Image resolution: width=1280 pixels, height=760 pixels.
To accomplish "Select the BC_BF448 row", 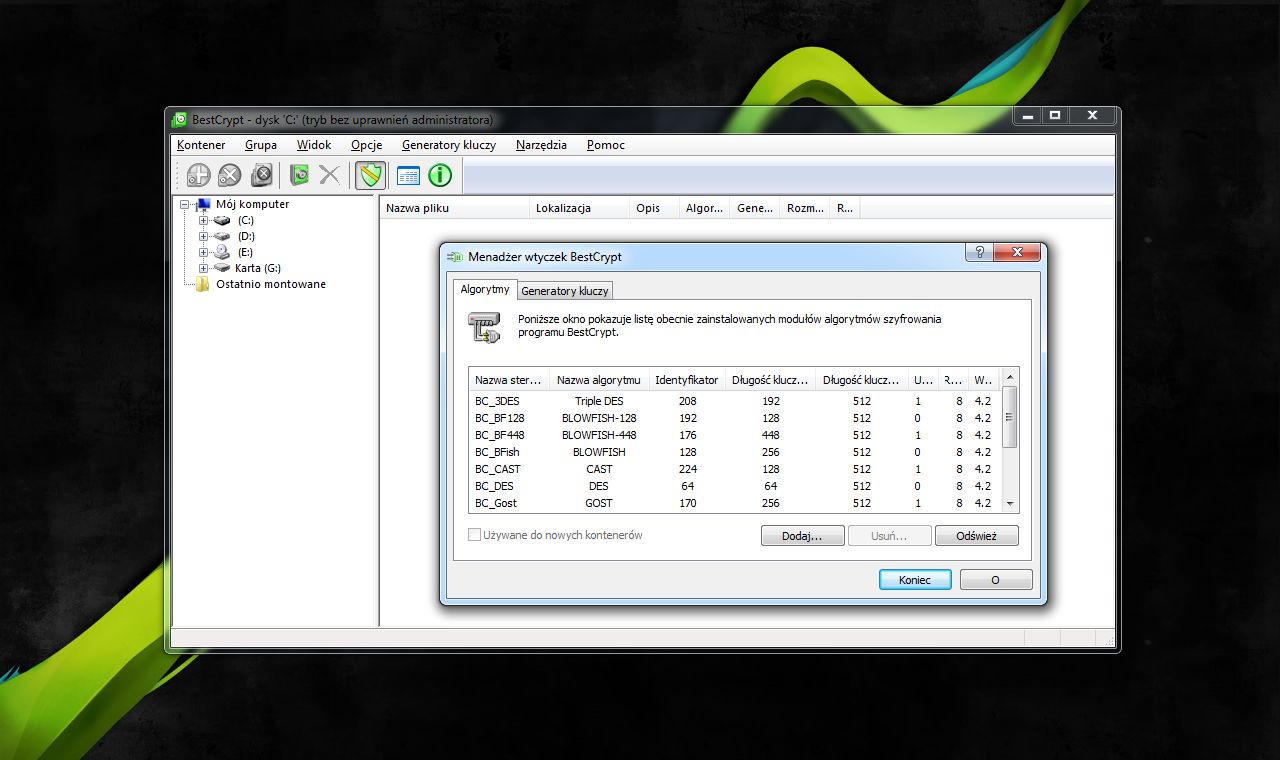I will tap(735, 435).
